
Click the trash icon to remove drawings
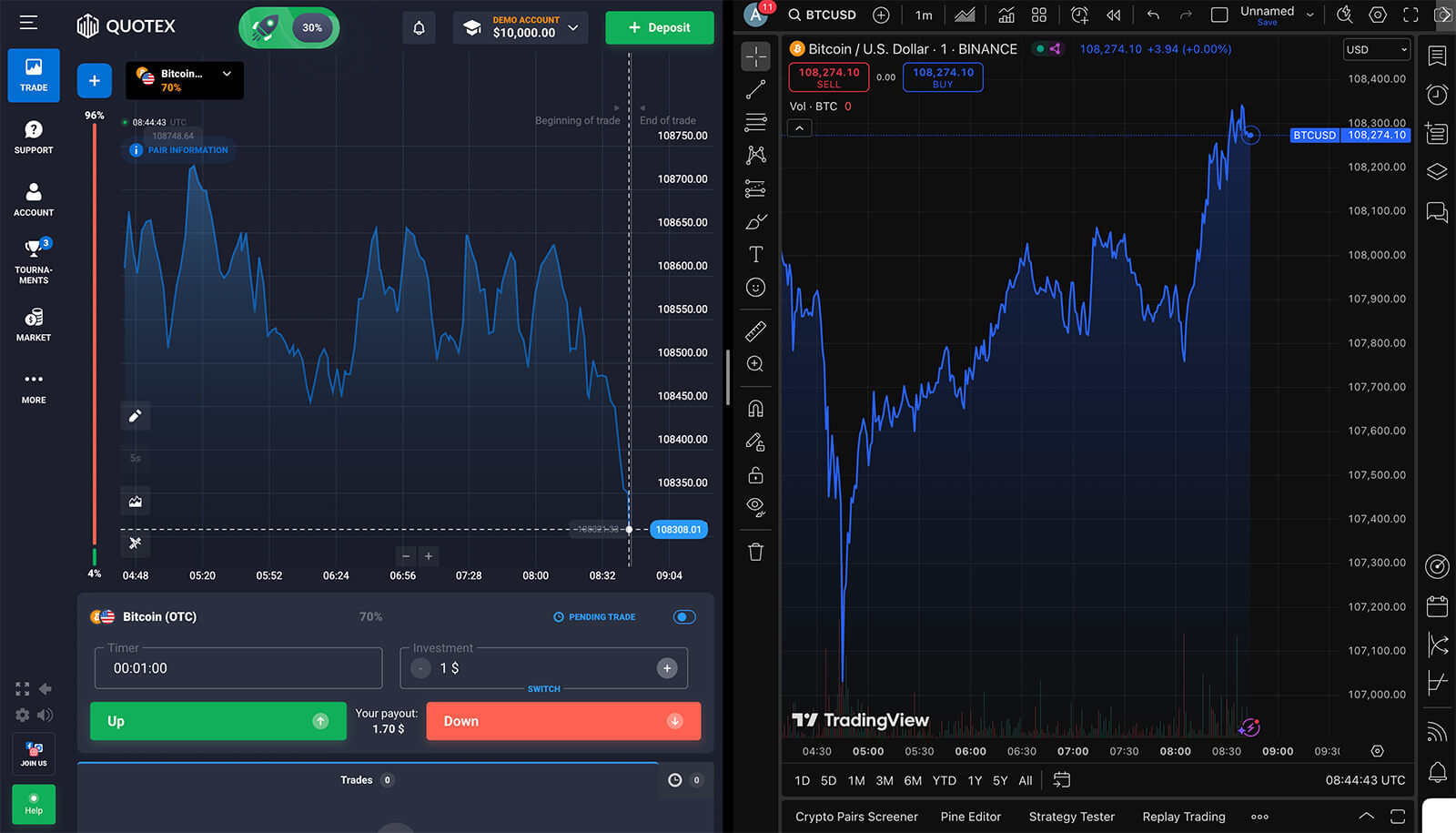[755, 552]
